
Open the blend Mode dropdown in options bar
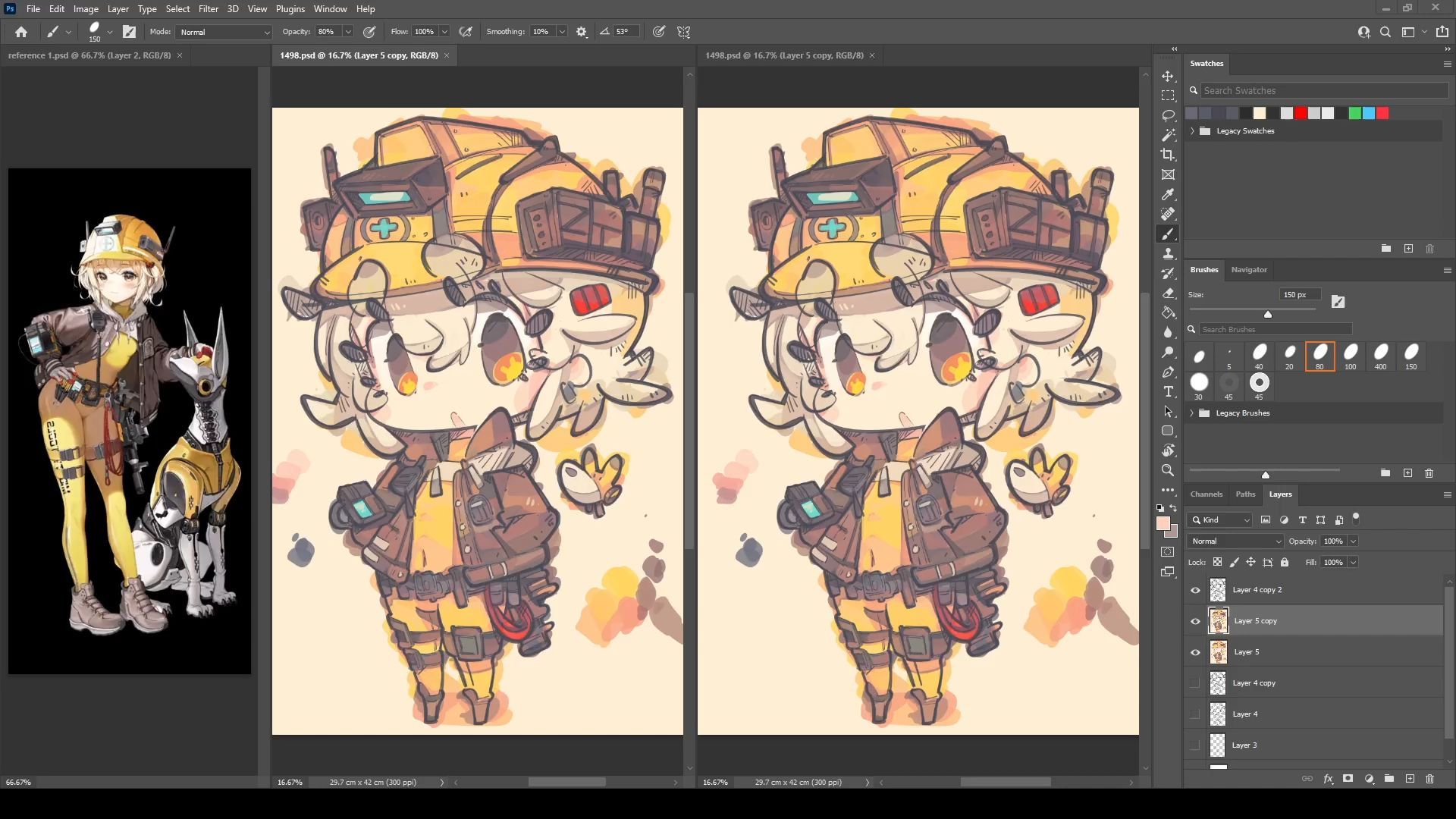point(224,32)
